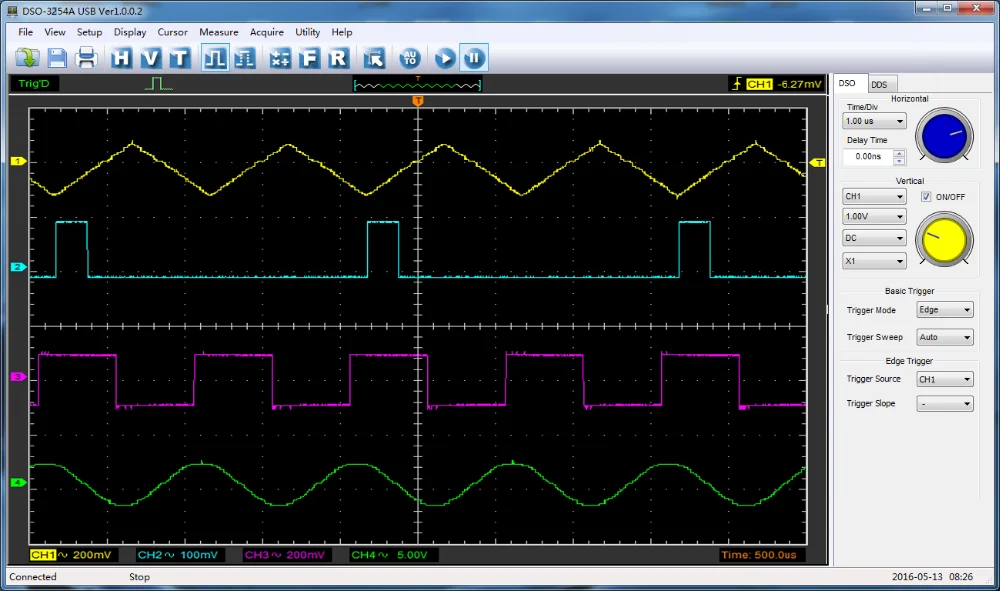Click the V vertical toolbar icon

150,58
